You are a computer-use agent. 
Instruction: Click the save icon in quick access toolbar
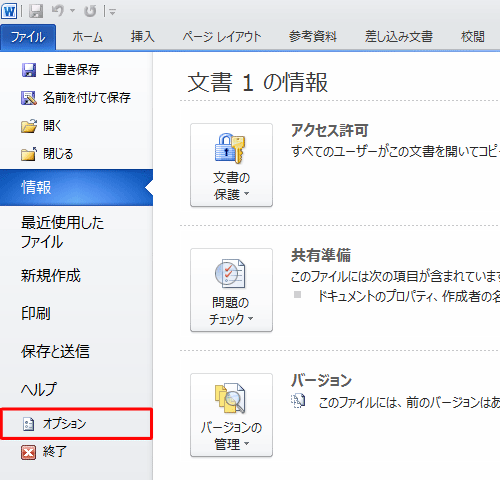pyautogui.click(x=35, y=11)
